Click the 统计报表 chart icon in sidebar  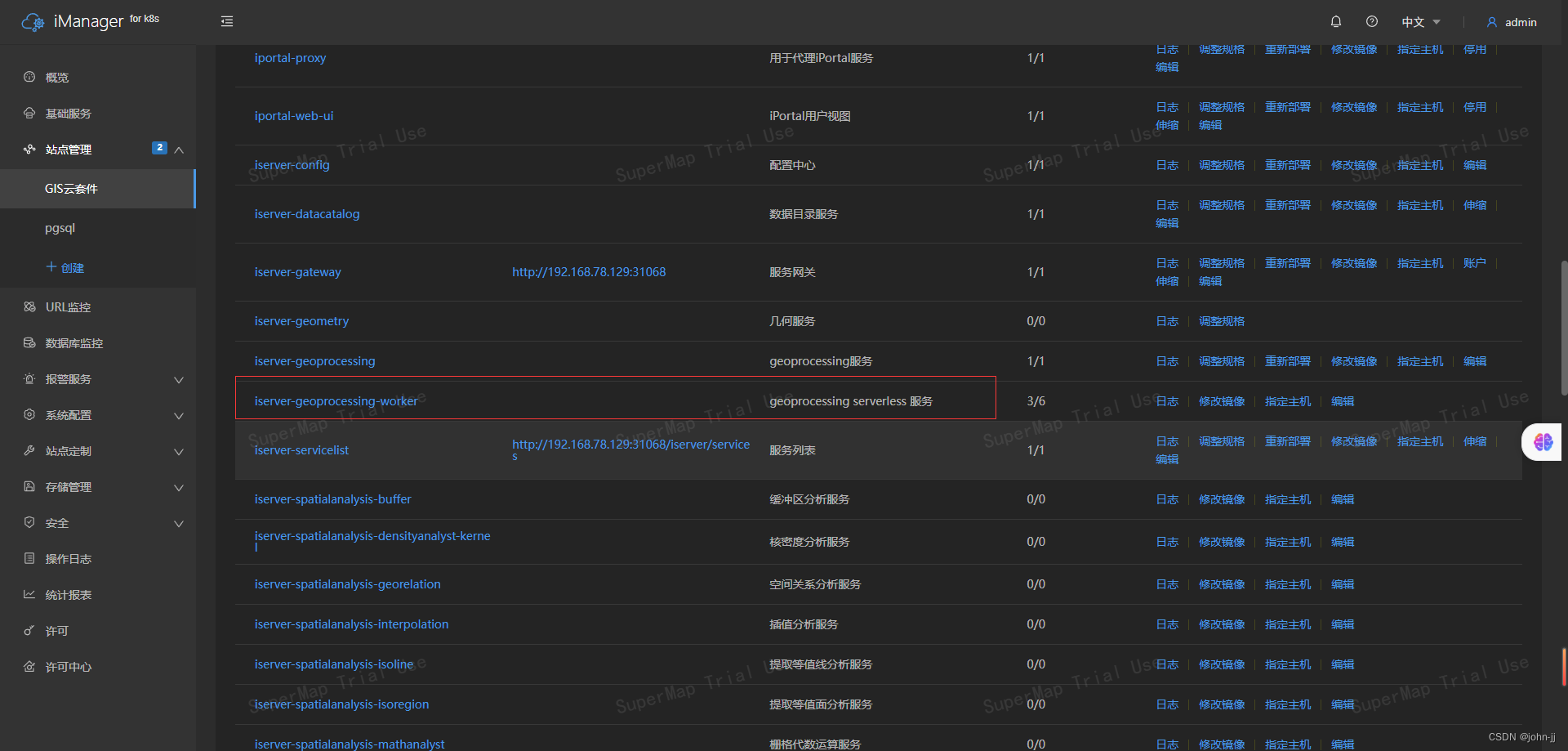29,594
